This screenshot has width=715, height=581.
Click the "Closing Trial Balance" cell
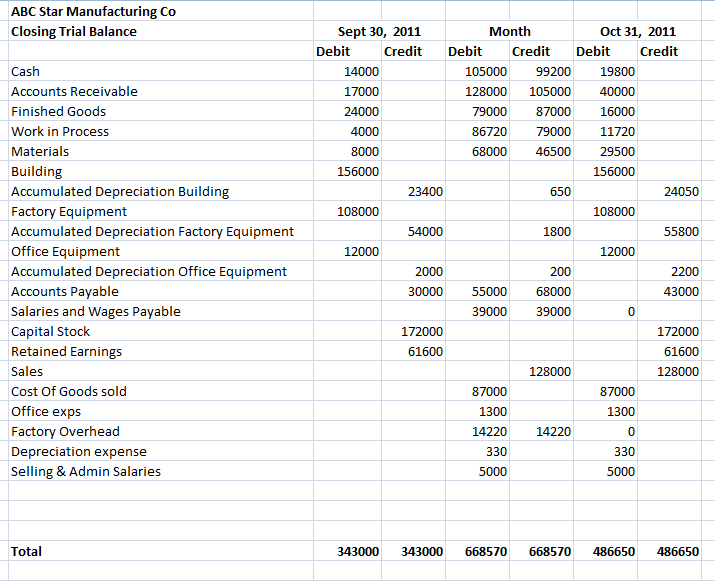click(74, 31)
